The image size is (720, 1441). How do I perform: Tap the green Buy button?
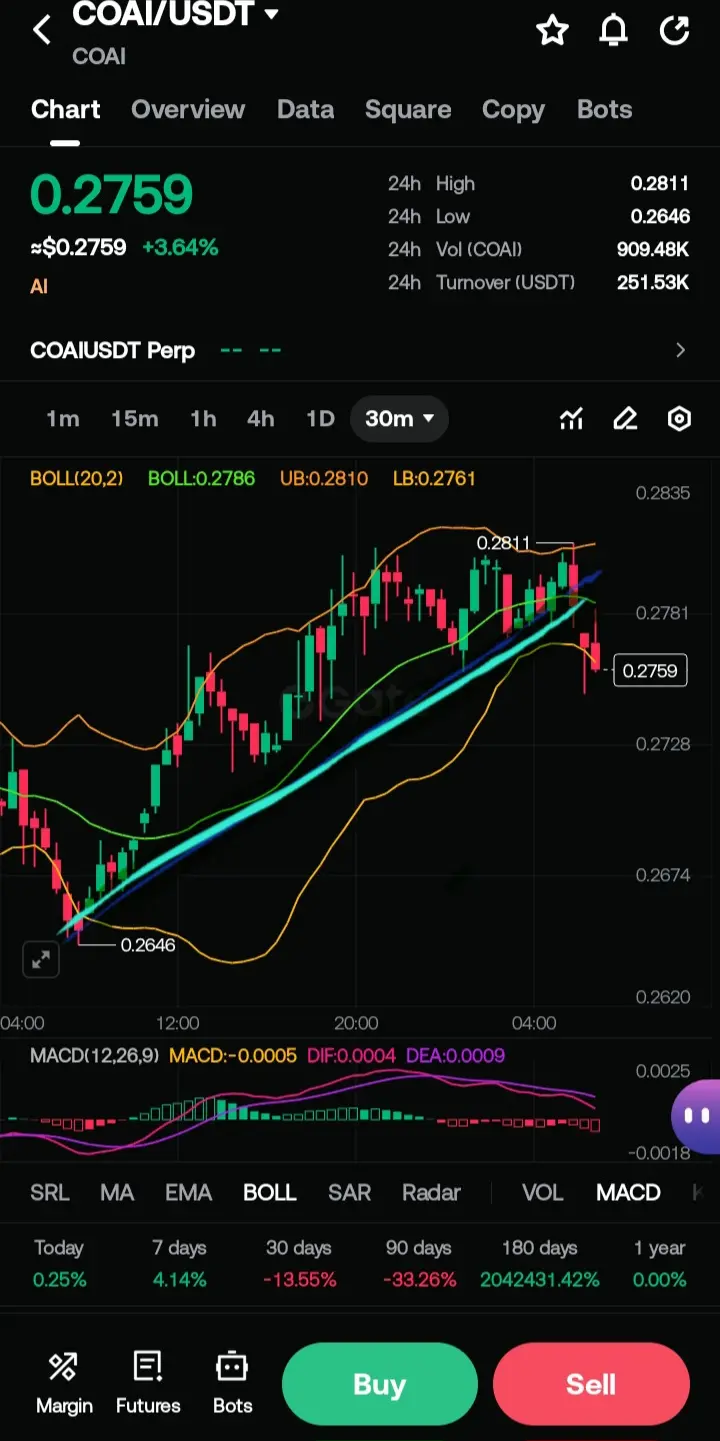point(379,1384)
